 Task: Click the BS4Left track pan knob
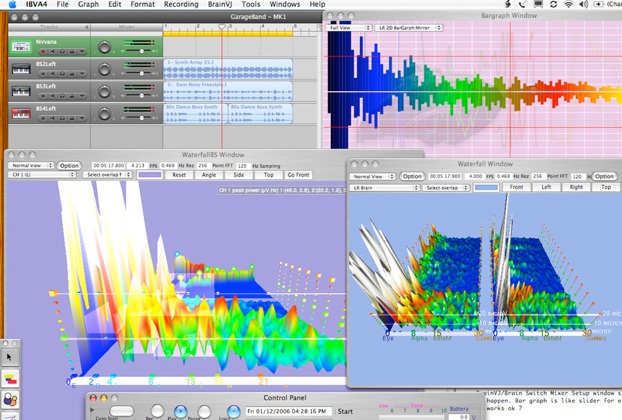pyautogui.click(x=104, y=114)
